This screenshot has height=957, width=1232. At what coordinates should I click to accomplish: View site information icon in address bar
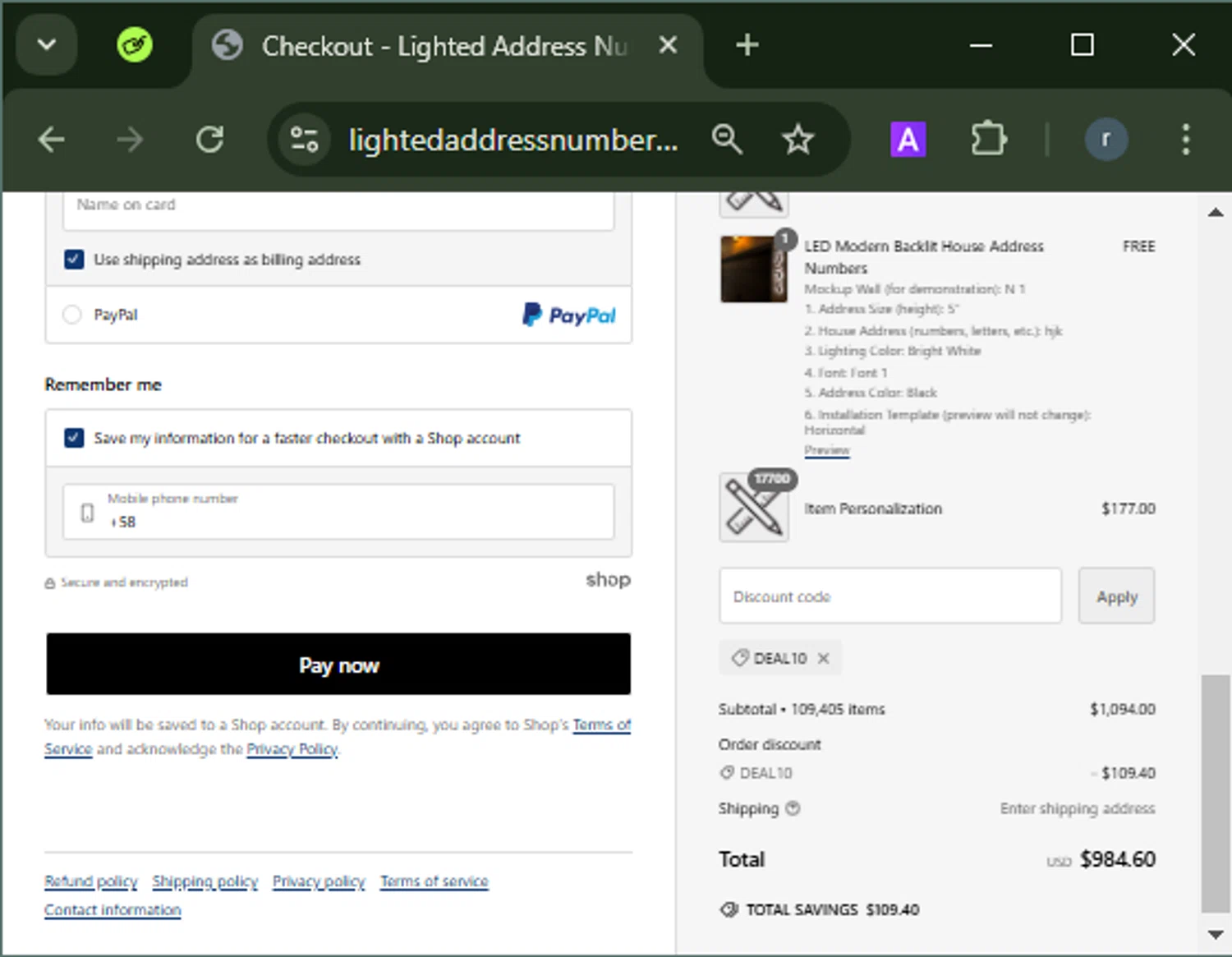[304, 140]
